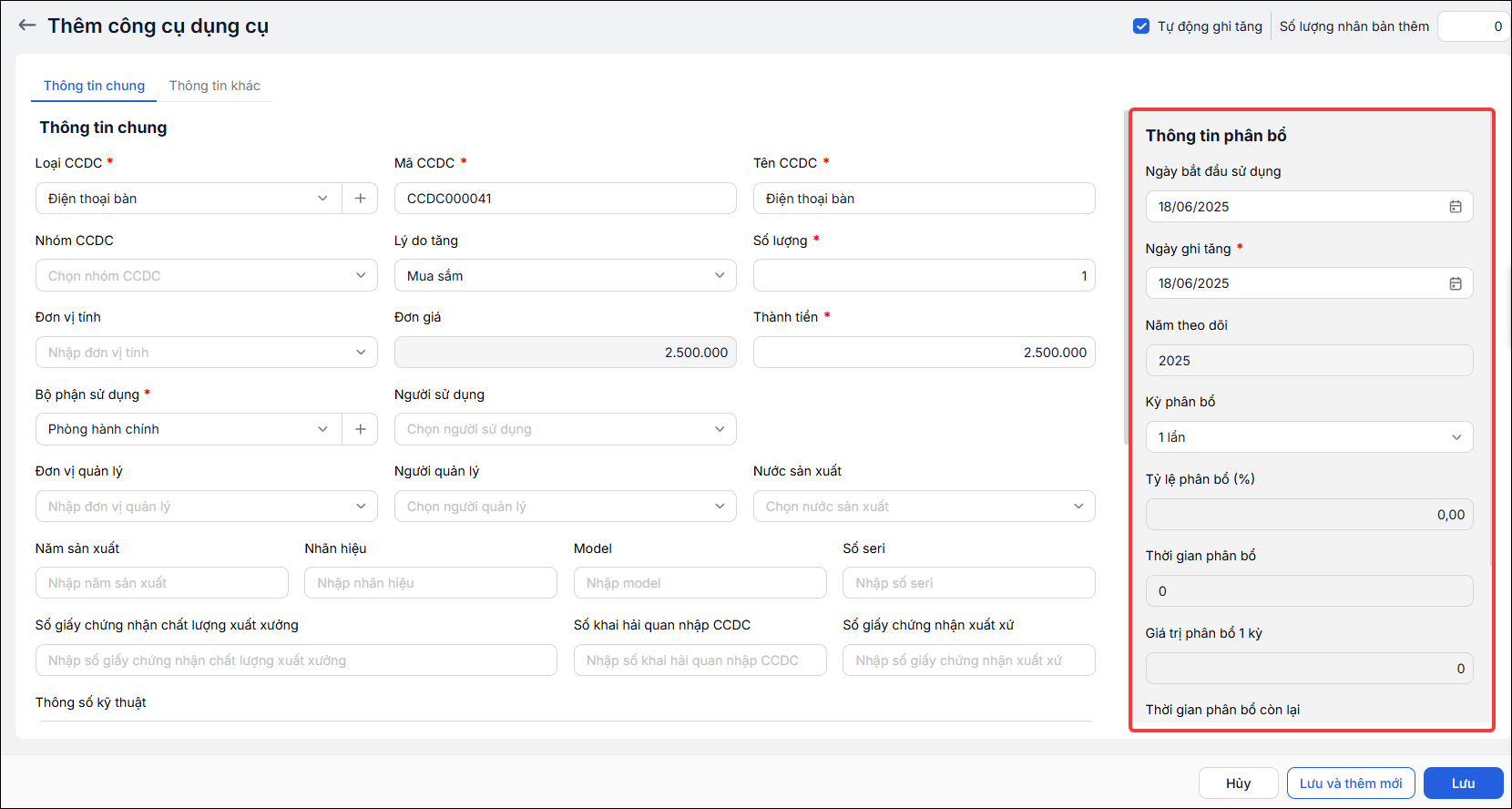
Task: Click the Mã CCDC input field
Action: click(566, 199)
